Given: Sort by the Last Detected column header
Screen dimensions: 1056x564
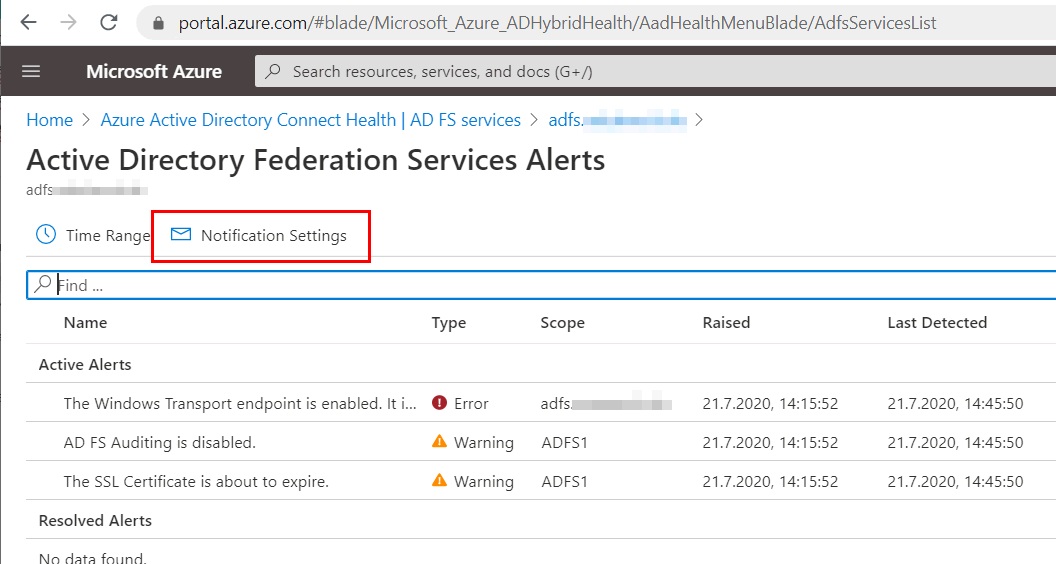Looking at the screenshot, I should tap(937, 323).
